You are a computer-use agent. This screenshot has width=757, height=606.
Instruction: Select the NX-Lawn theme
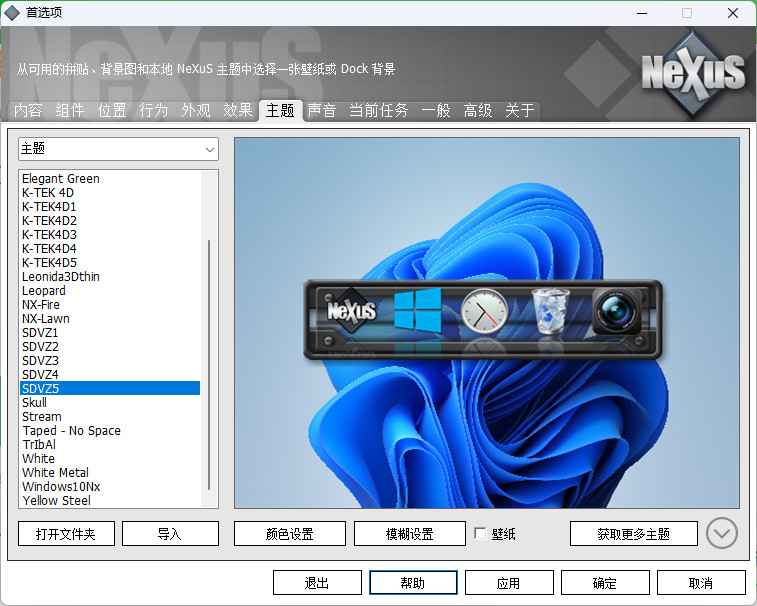click(x=110, y=319)
